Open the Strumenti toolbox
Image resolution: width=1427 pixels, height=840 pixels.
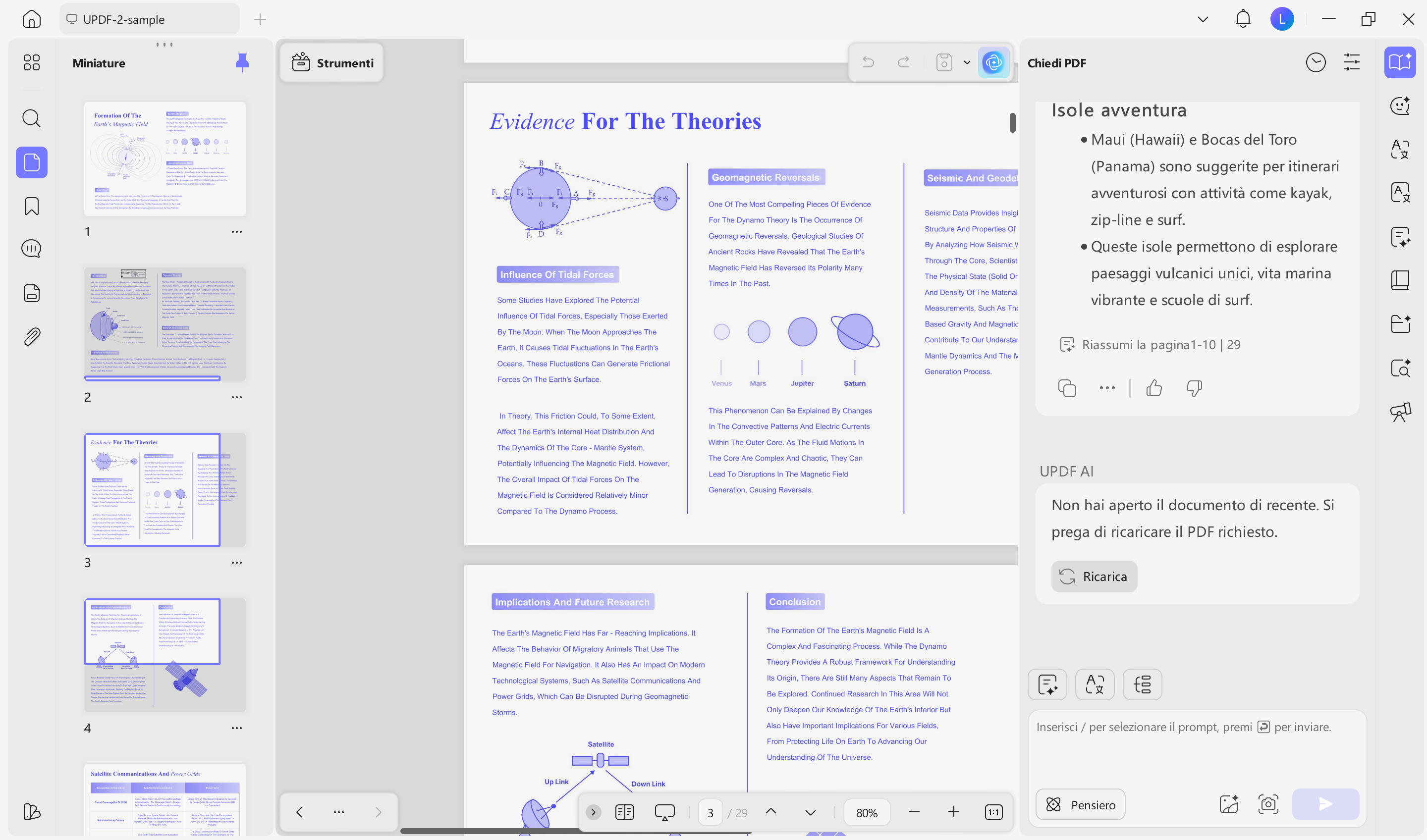331,62
